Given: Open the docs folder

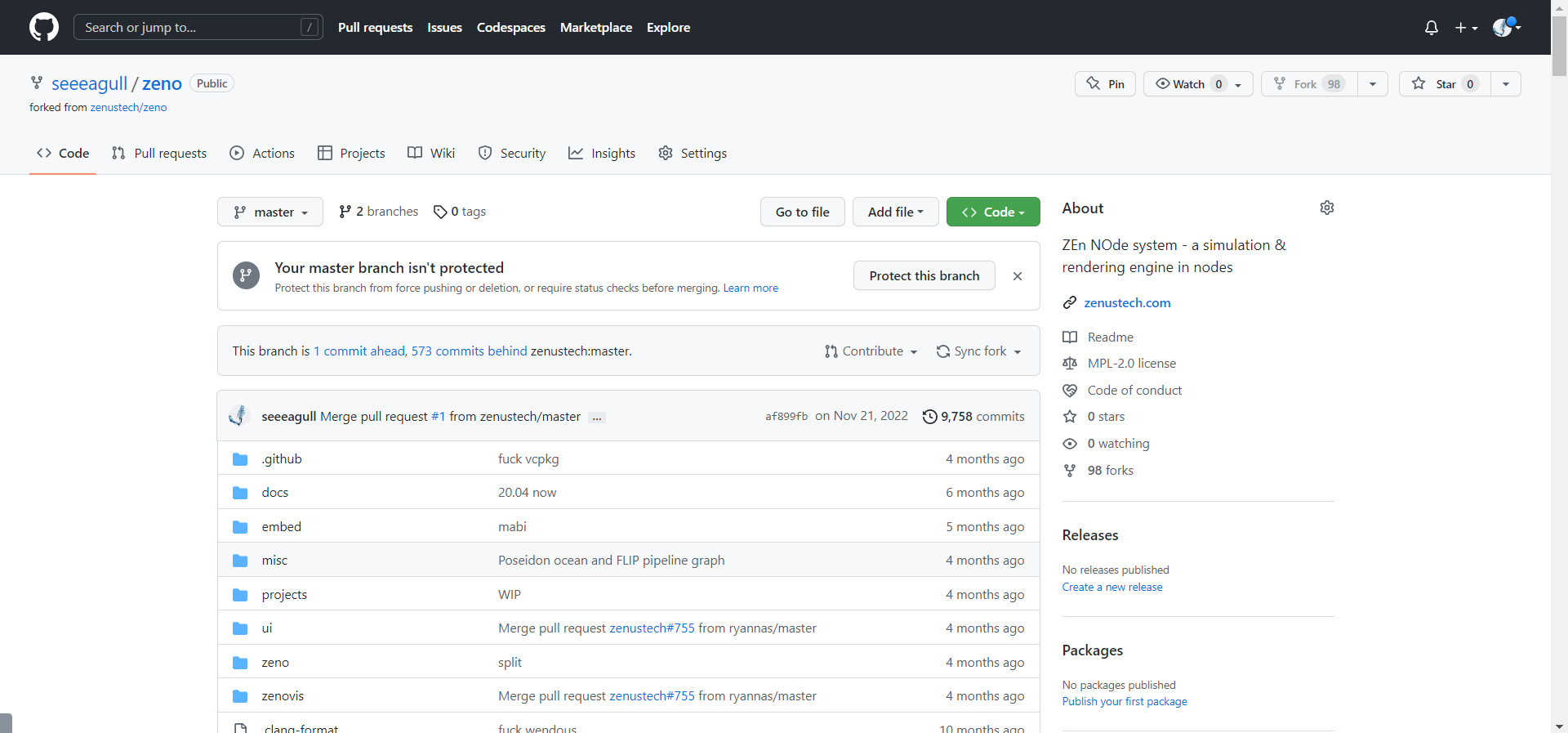Looking at the screenshot, I should 275,492.
